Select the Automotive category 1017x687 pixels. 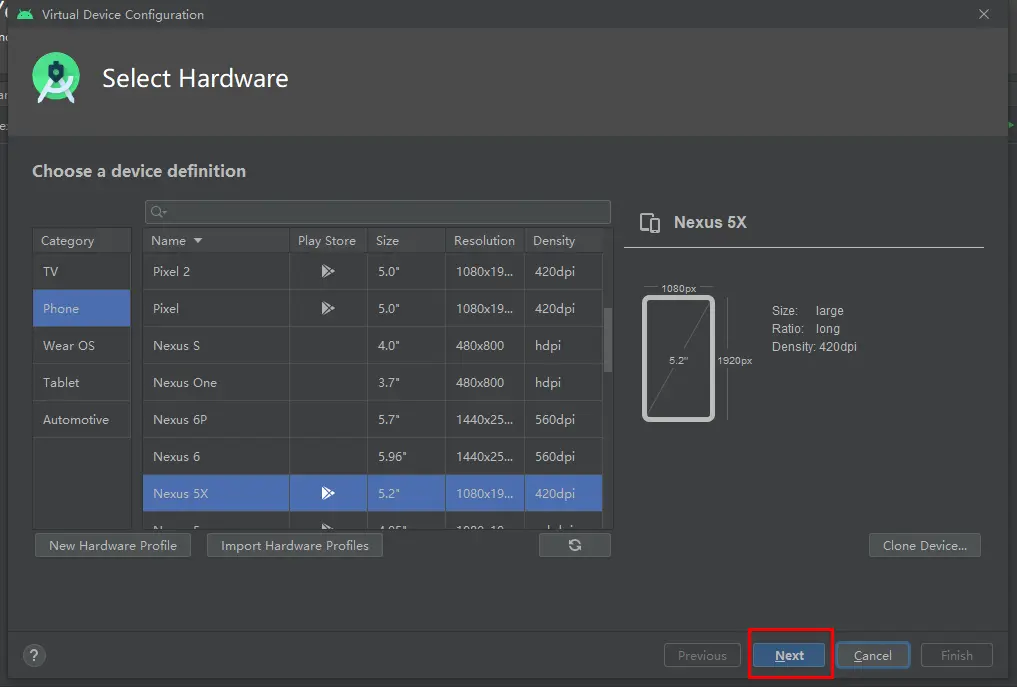pos(82,419)
